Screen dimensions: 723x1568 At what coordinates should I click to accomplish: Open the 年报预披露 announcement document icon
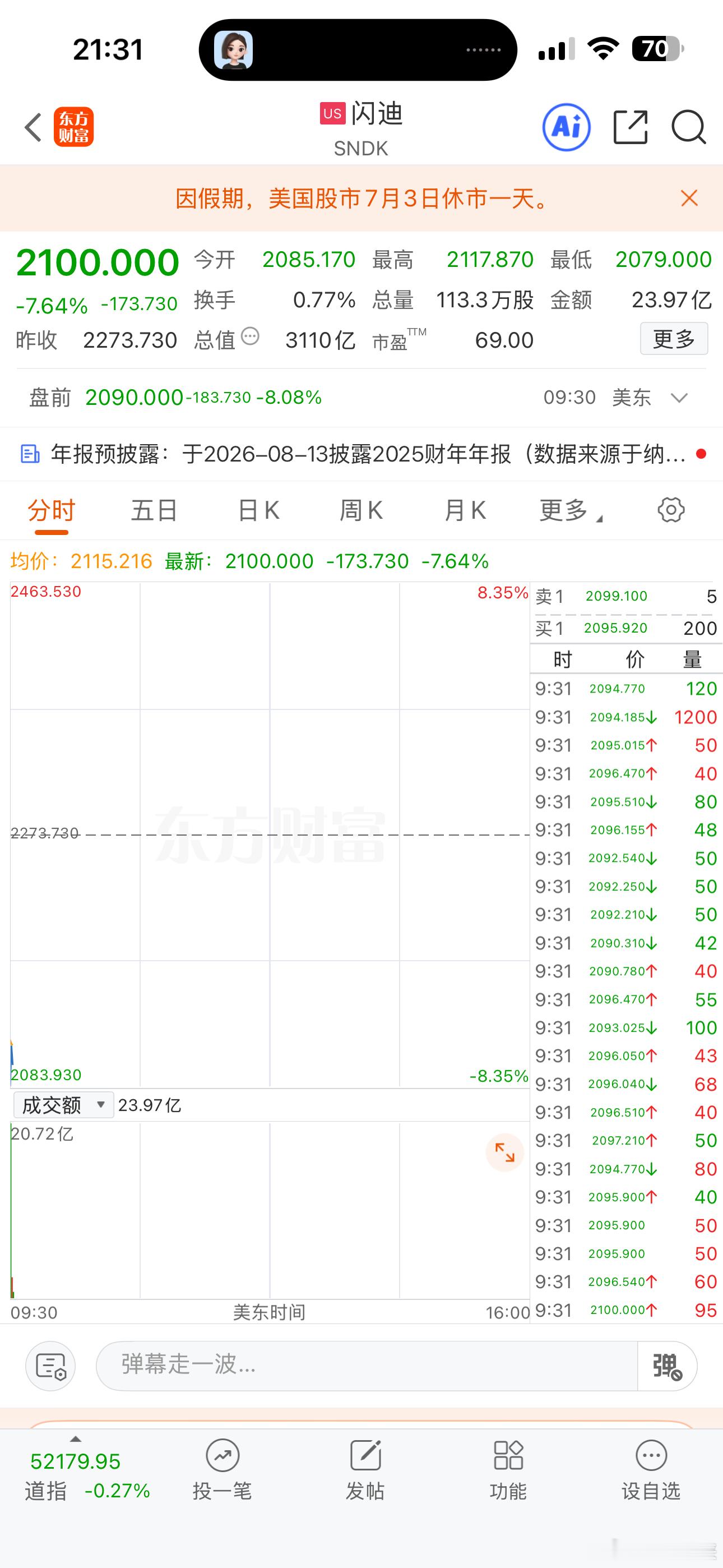coord(30,454)
